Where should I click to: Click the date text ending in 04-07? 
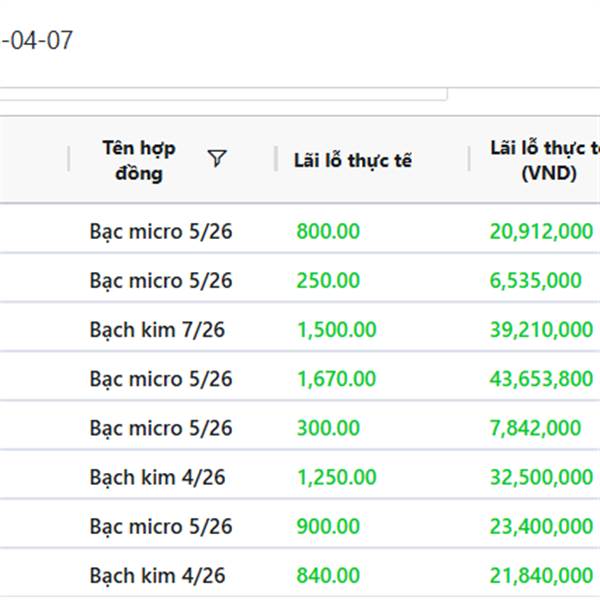[x=37, y=41]
